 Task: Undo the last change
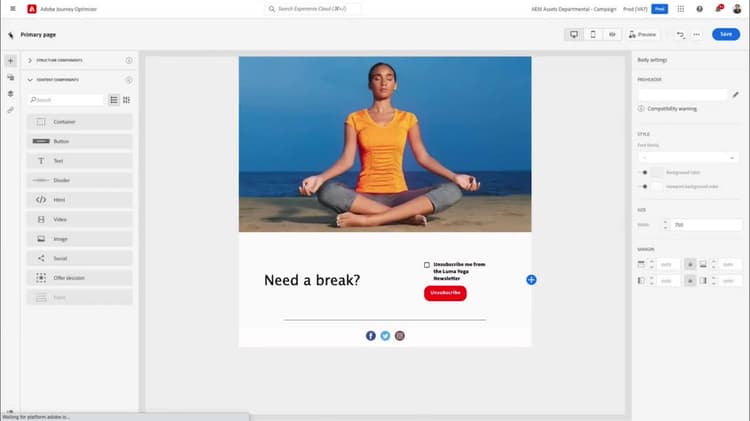click(x=680, y=34)
